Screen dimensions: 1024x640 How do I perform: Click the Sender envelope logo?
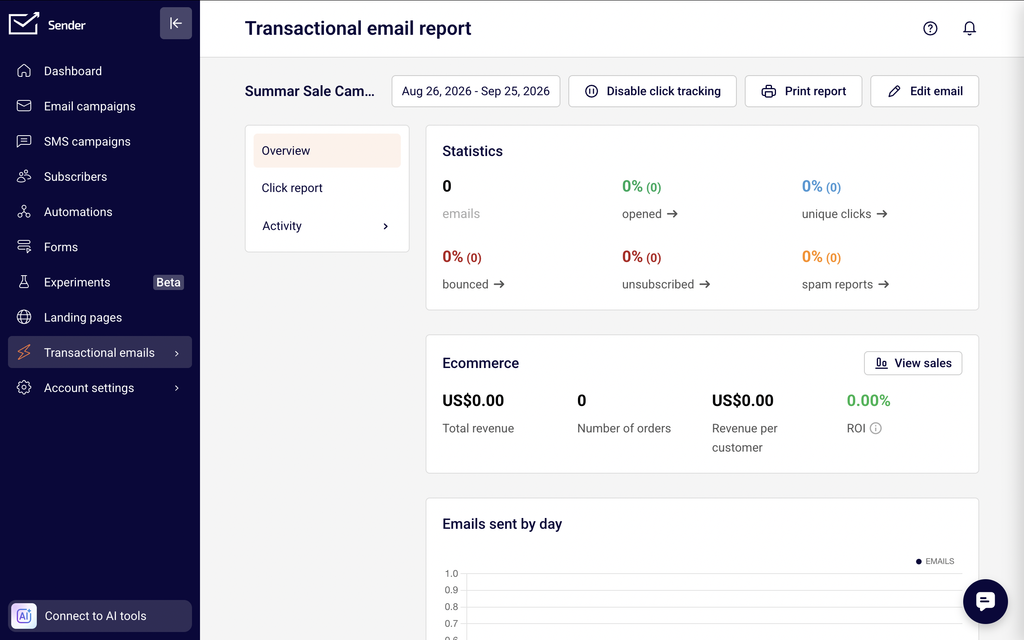(24, 24)
